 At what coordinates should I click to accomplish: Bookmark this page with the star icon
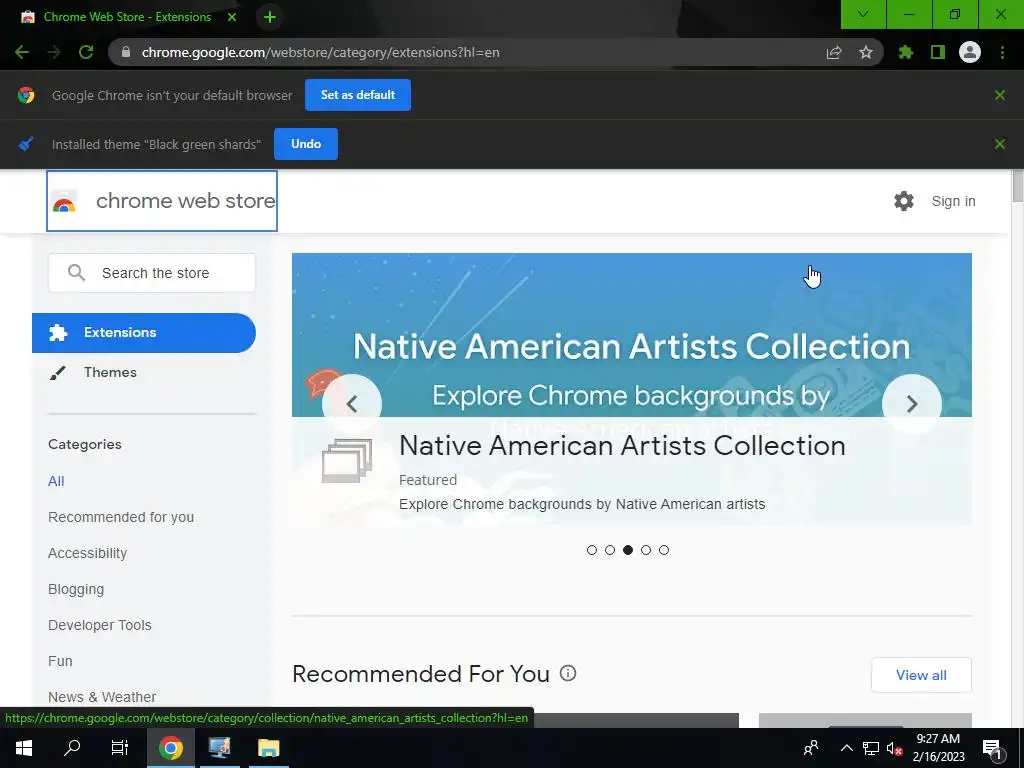pos(866,52)
